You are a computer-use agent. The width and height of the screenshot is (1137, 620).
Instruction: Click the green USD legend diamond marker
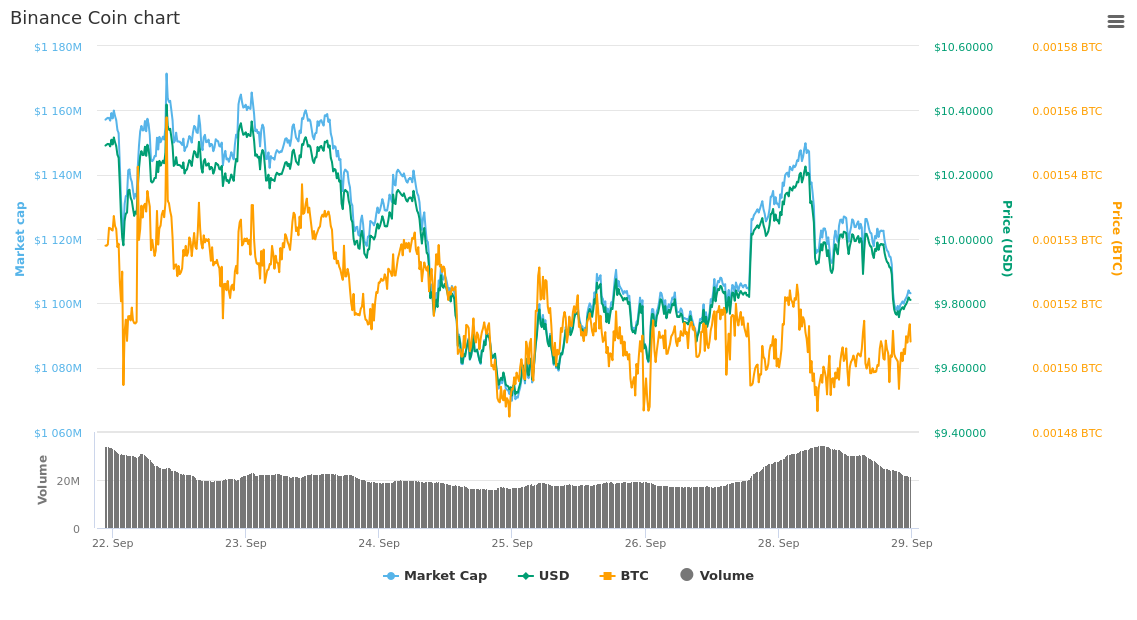point(526,576)
